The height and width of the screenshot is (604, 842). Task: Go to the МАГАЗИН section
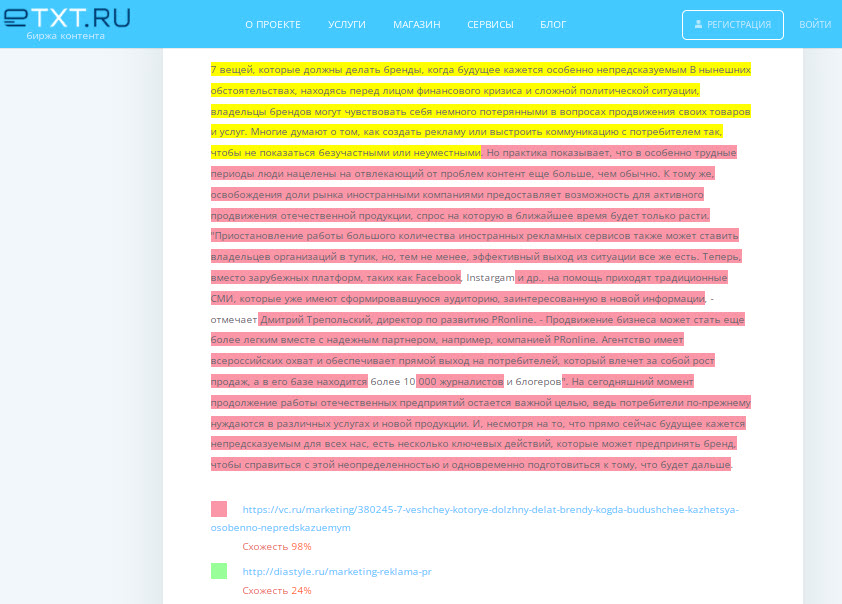pos(417,25)
